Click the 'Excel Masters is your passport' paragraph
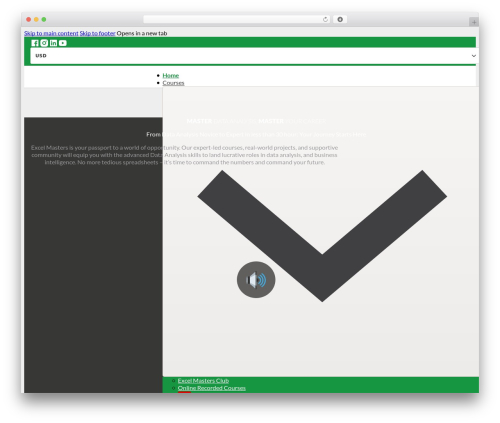This screenshot has height=423, width=500. (184, 155)
